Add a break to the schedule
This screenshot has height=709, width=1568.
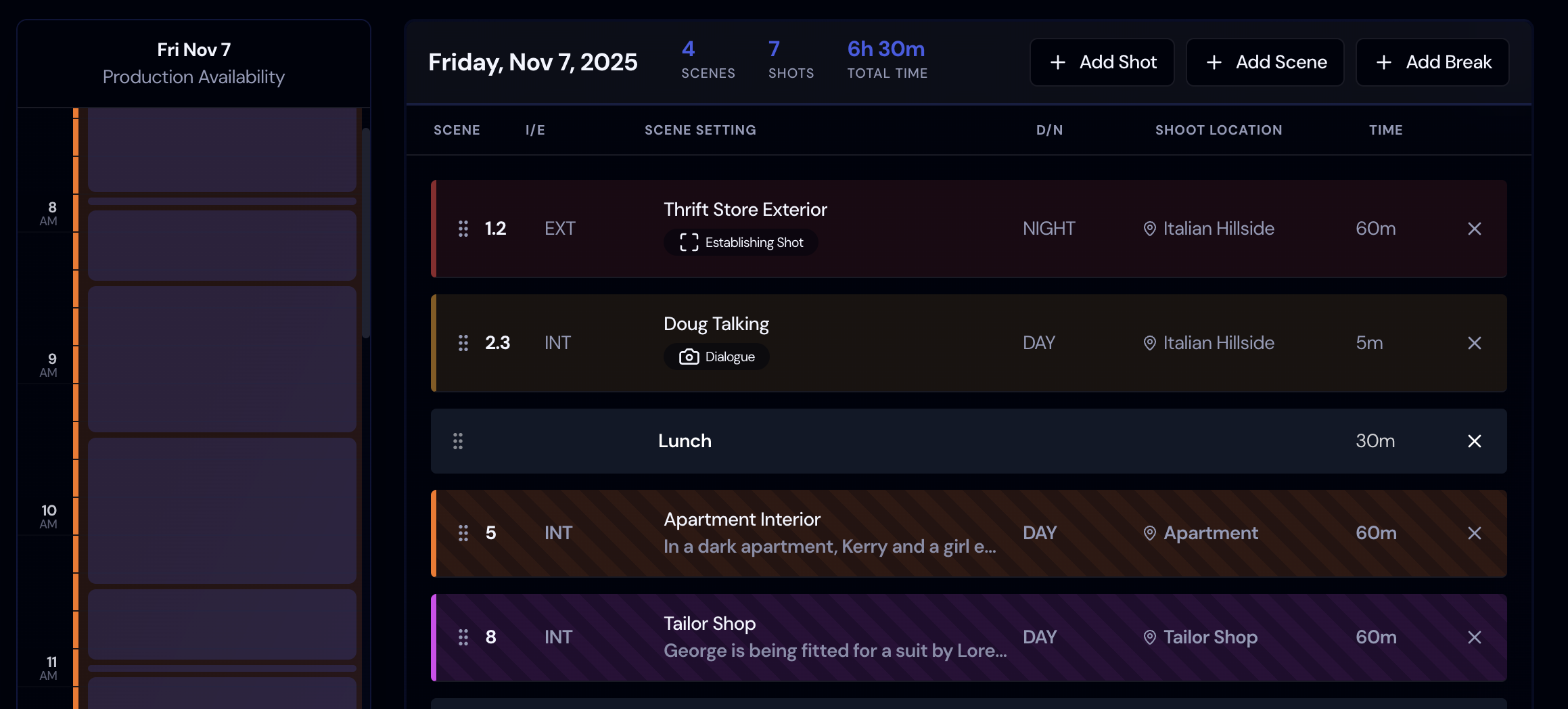1432,62
